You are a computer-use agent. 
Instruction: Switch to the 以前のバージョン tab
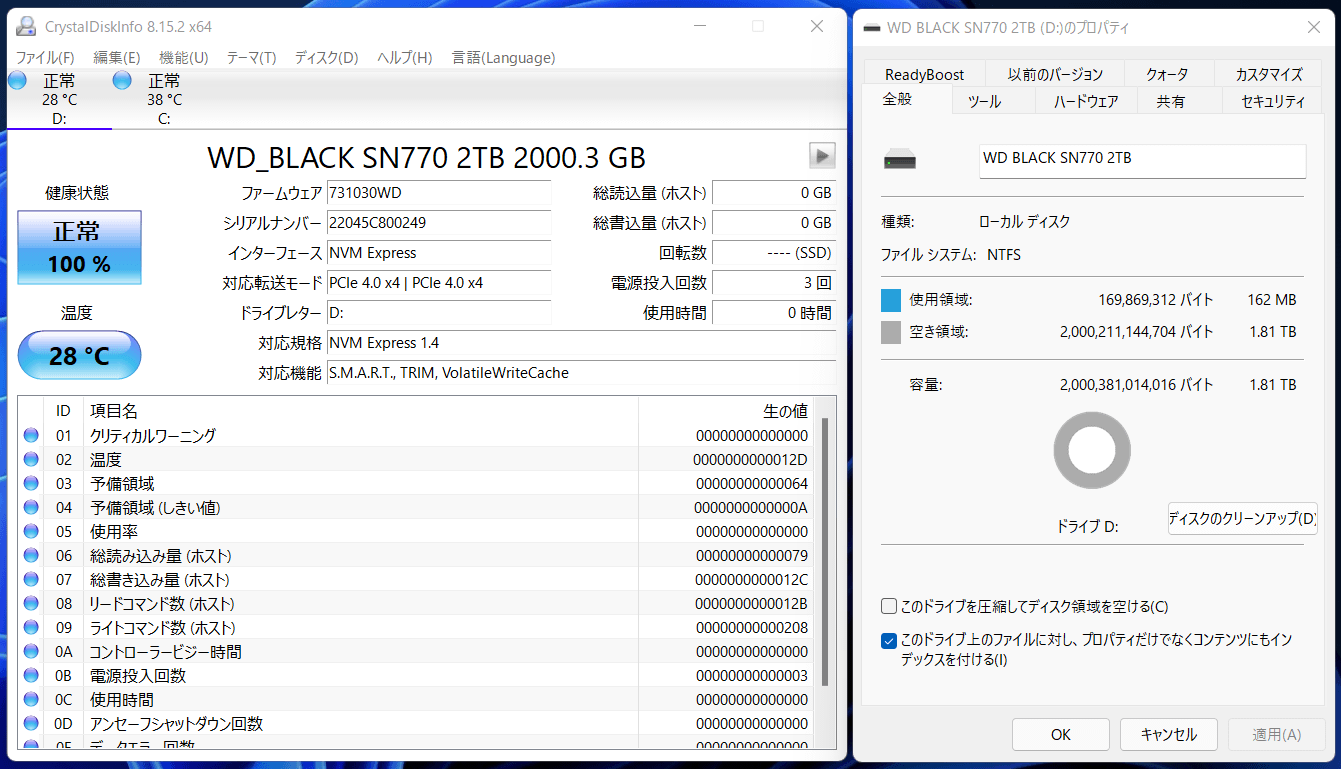point(1055,74)
